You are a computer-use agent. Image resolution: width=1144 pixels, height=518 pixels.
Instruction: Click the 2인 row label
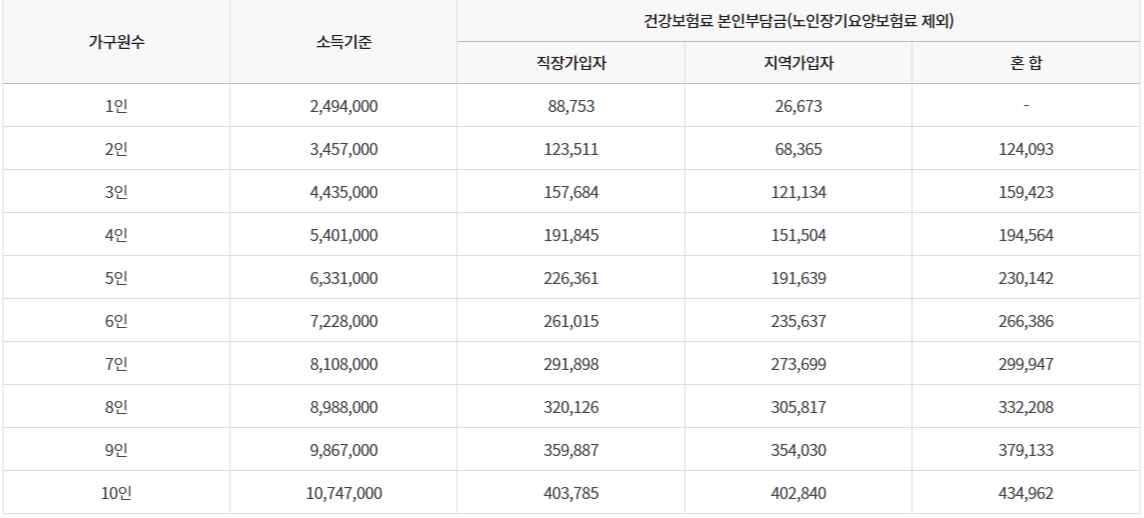[117, 150]
